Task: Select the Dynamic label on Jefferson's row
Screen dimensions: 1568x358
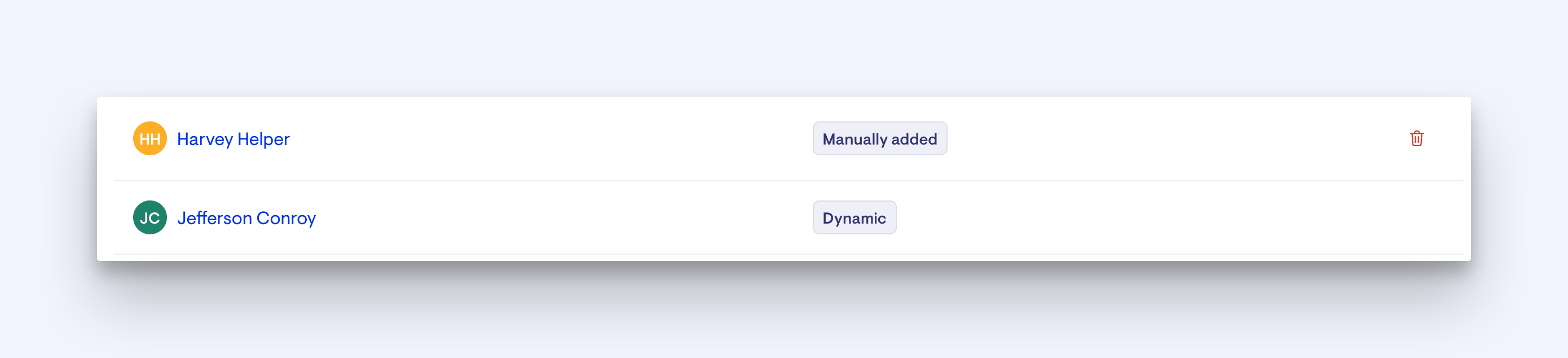Action: tap(854, 218)
